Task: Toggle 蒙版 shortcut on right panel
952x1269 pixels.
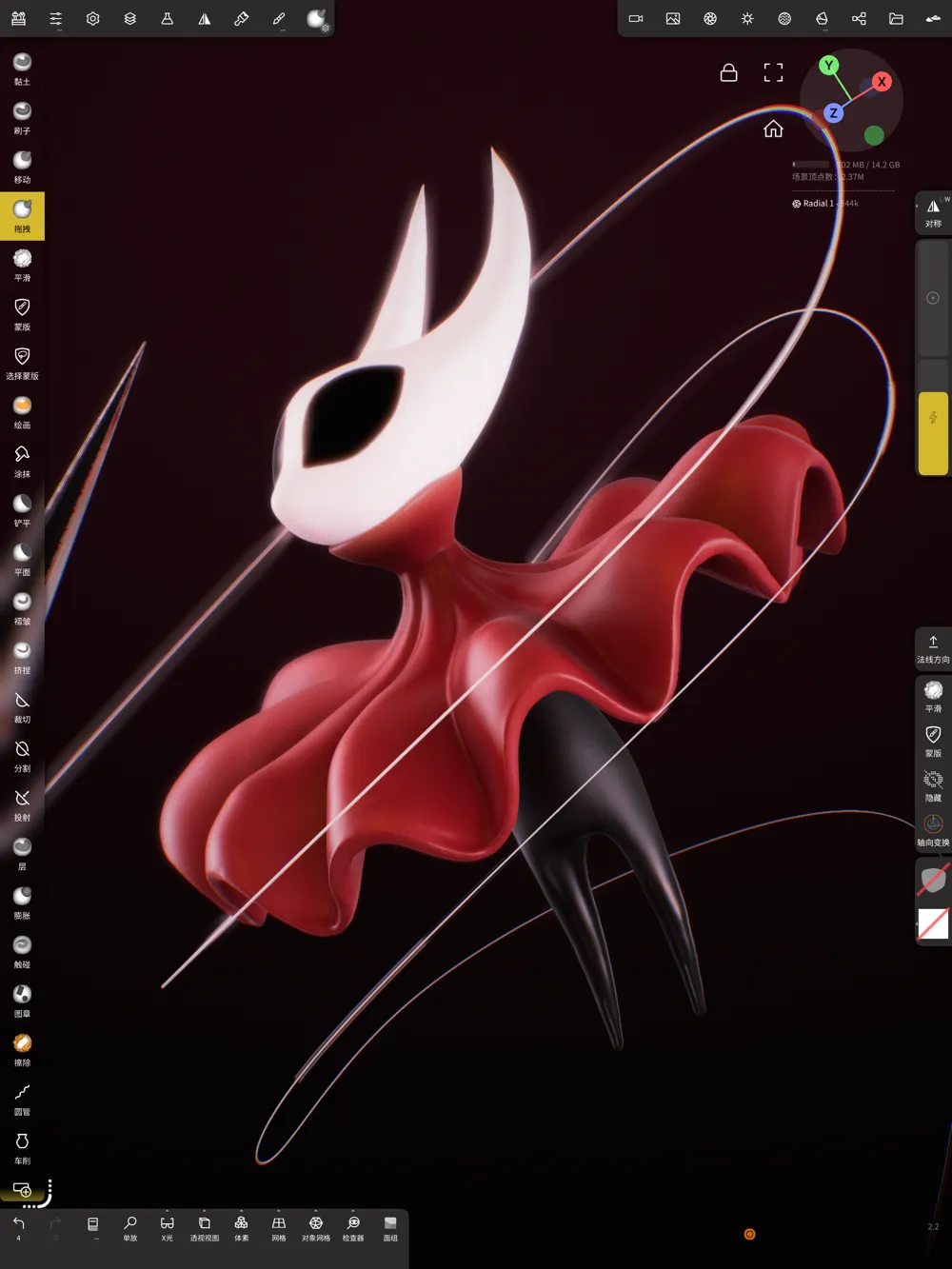Action: pyautogui.click(x=933, y=742)
